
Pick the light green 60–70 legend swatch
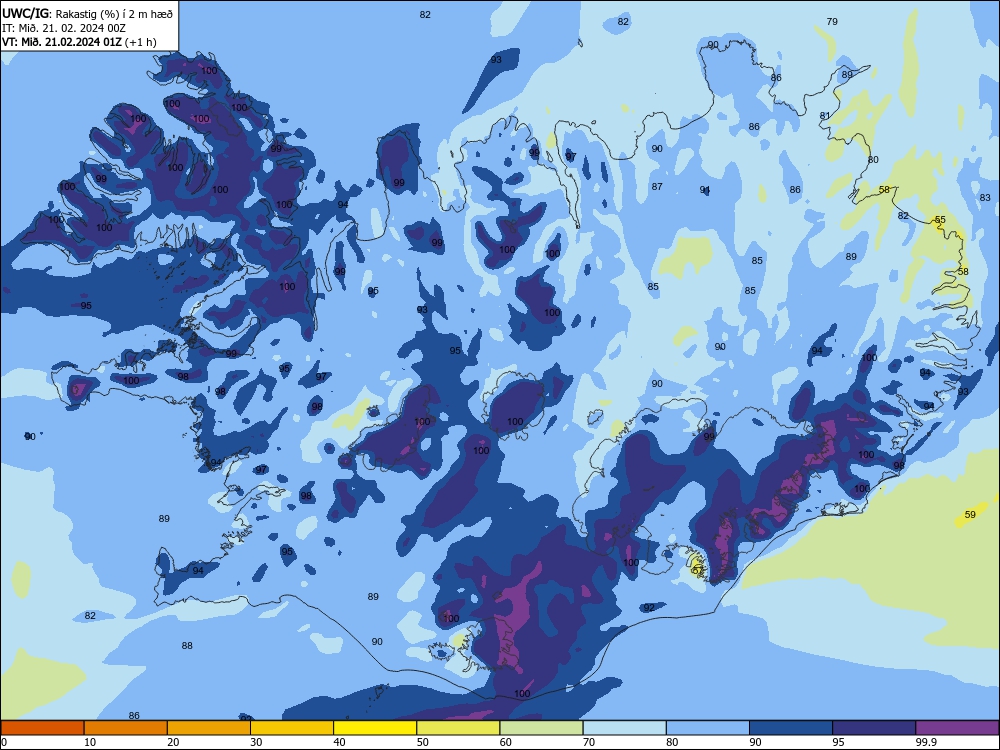pyautogui.click(x=541, y=728)
